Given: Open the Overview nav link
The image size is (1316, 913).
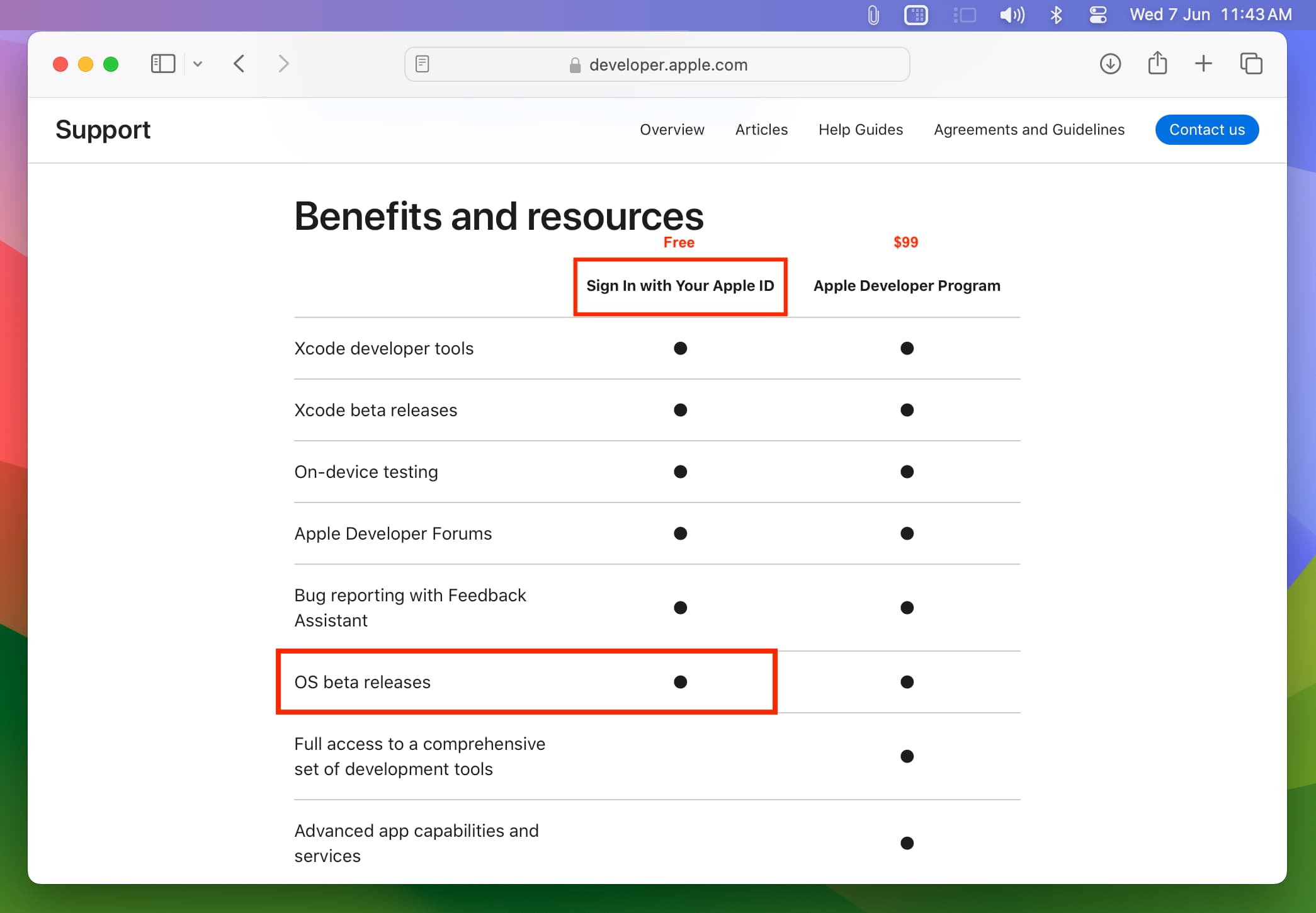Looking at the screenshot, I should pos(672,130).
